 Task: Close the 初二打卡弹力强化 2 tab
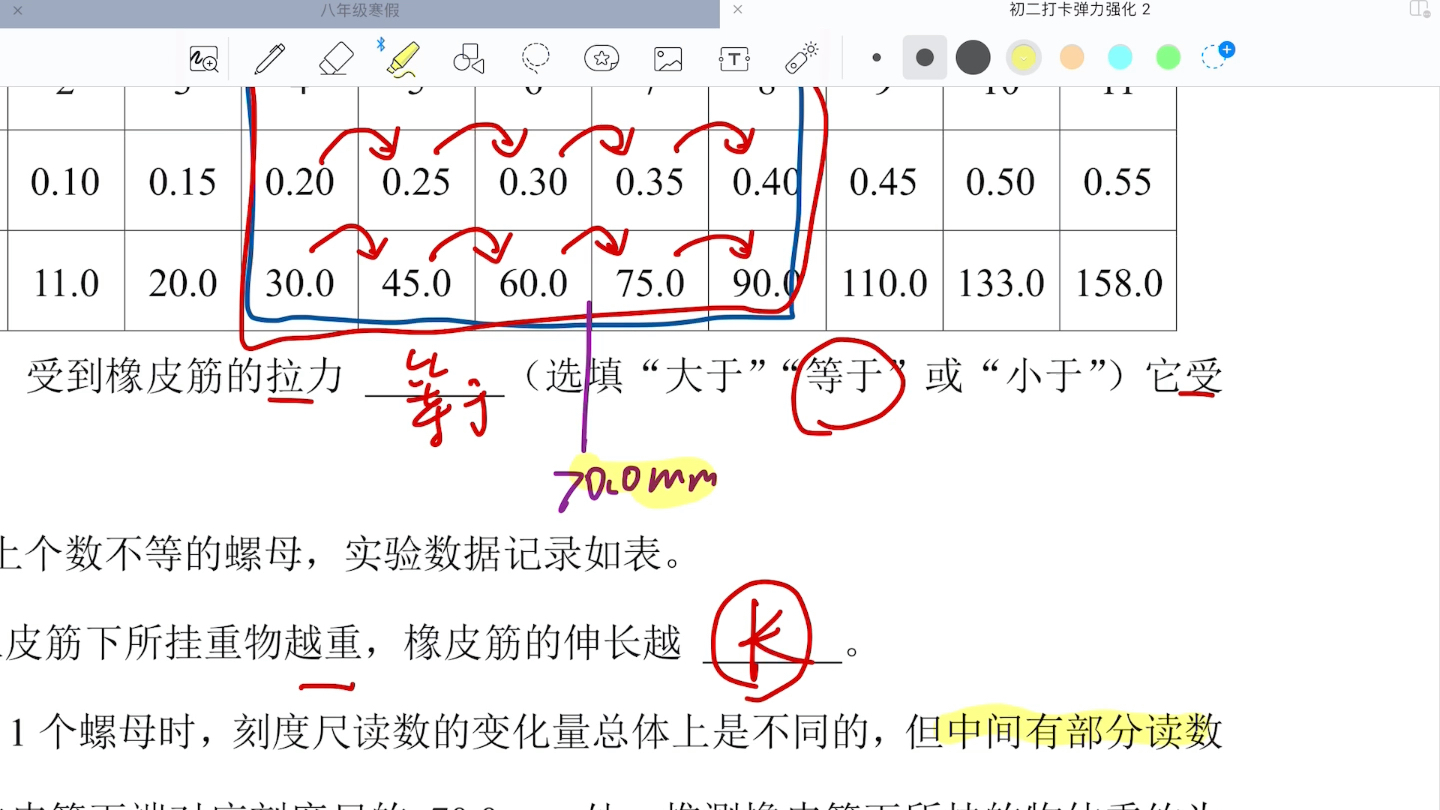coord(737,9)
